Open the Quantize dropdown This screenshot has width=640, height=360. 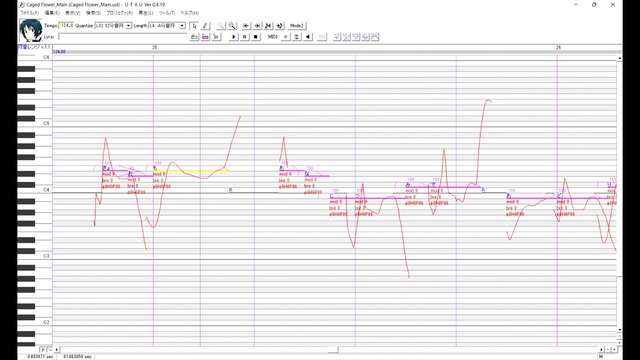tap(113, 26)
